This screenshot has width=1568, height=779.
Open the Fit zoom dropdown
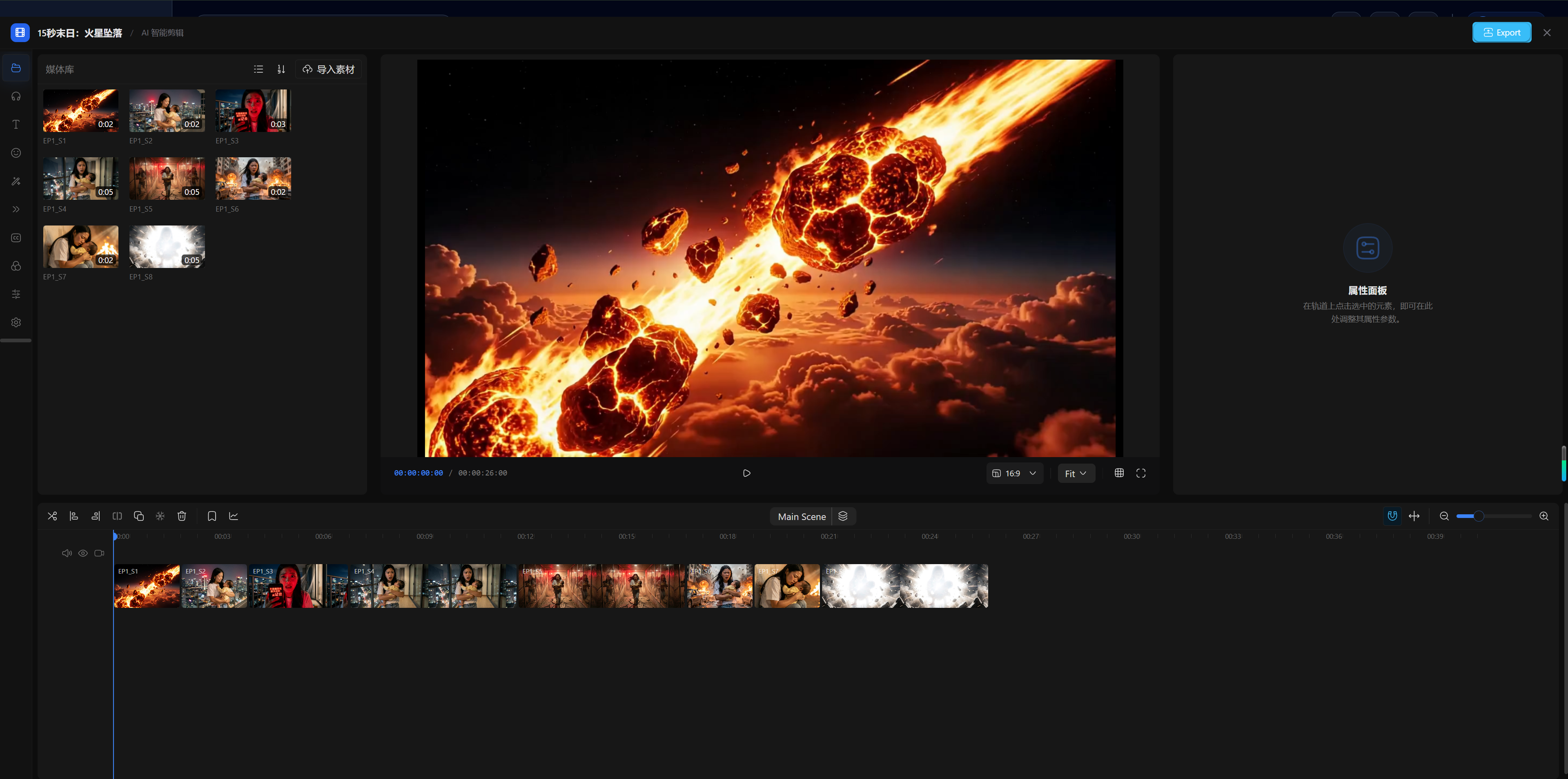coord(1076,473)
